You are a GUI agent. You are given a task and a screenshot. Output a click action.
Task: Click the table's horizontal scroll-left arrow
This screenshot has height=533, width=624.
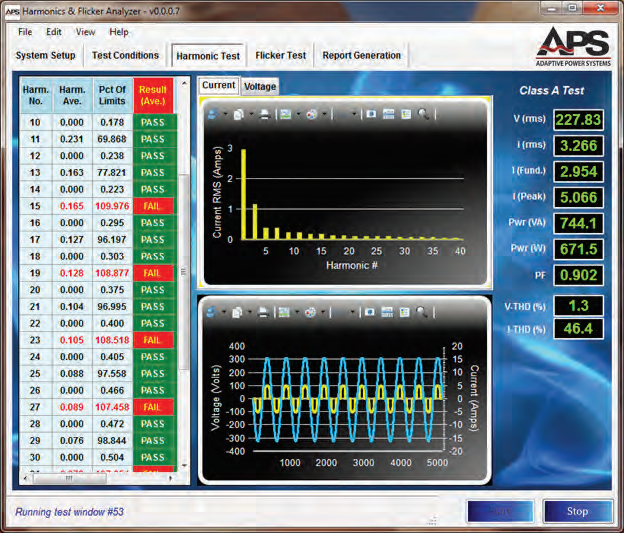pyautogui.click(x=26, y=478)
